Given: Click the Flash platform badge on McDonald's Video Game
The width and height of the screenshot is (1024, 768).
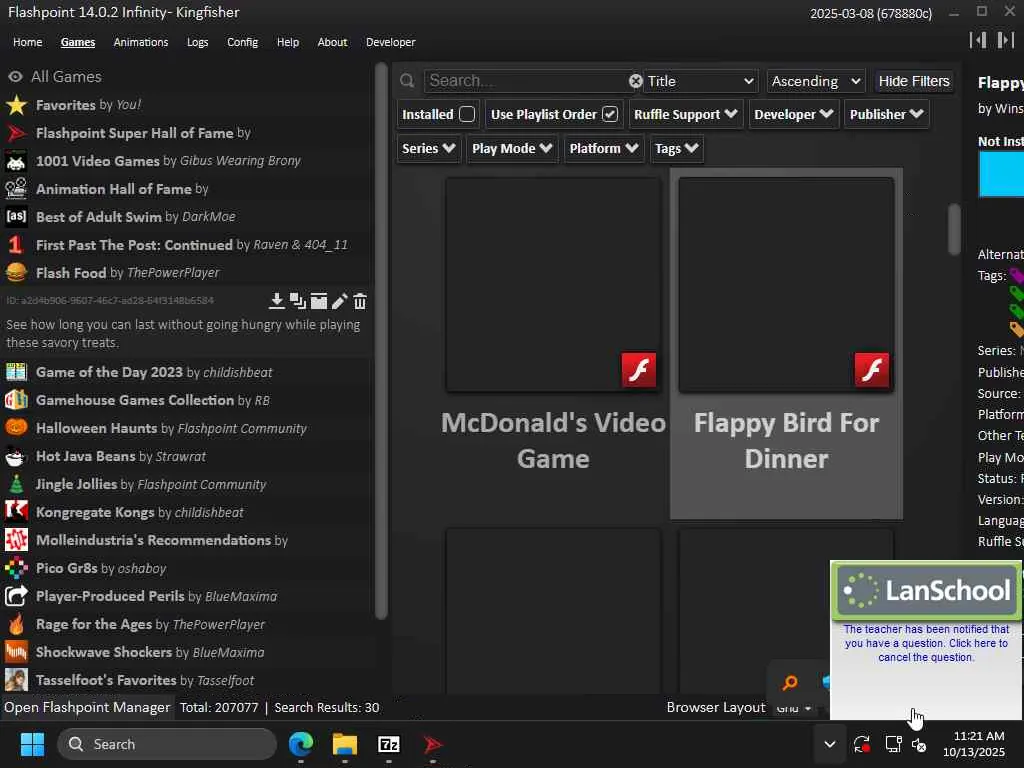Looking at the screenshot, I should 639,370.
